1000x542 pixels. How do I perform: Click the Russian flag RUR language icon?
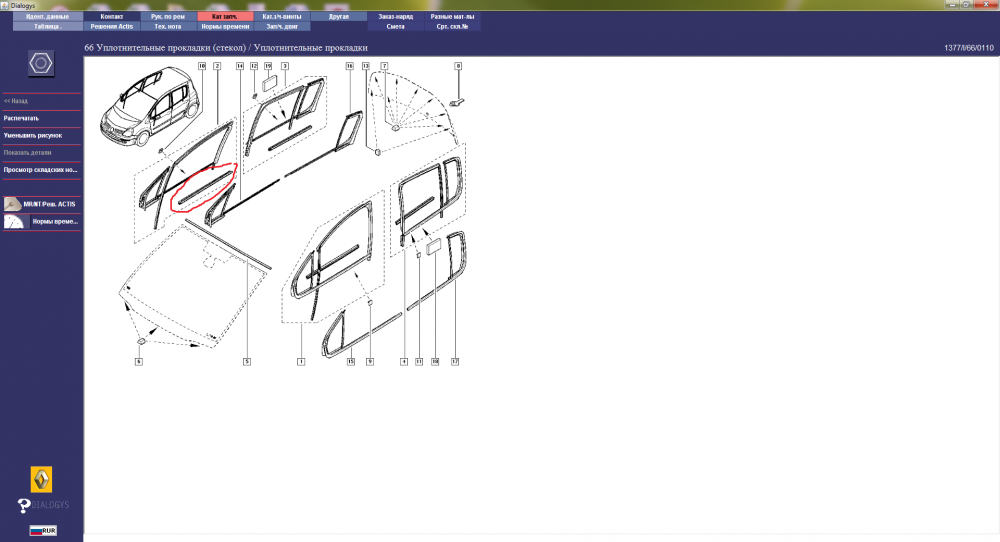(x=43, y=531)
